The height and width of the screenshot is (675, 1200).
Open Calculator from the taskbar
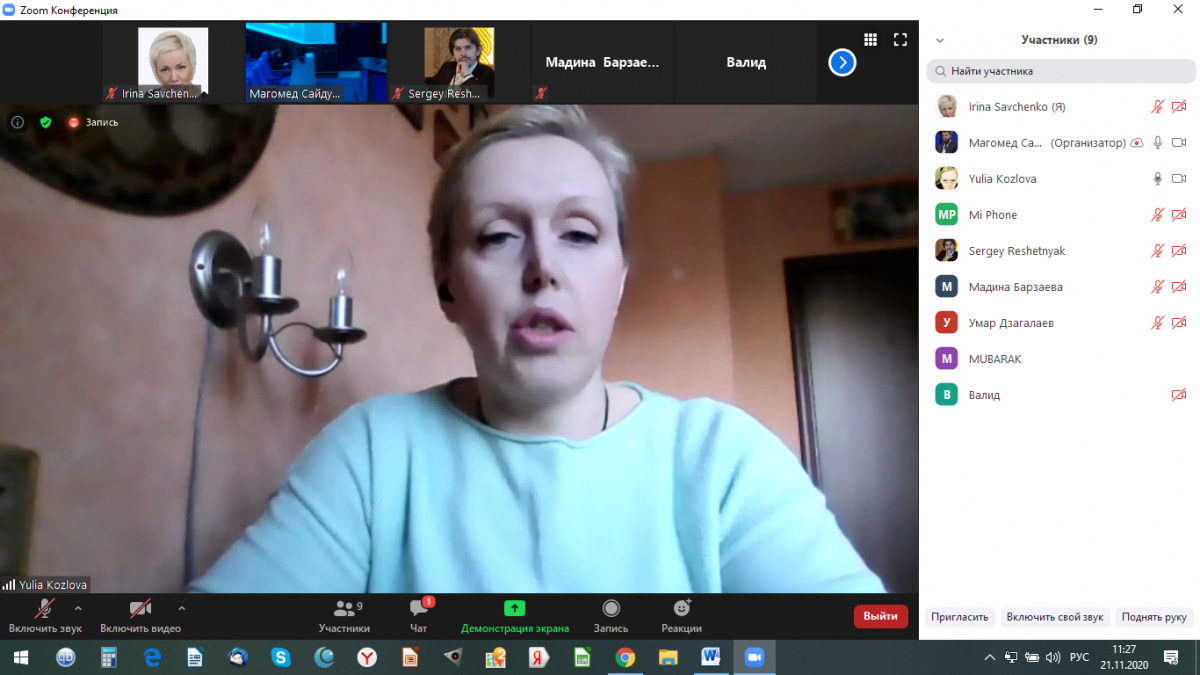109,657
